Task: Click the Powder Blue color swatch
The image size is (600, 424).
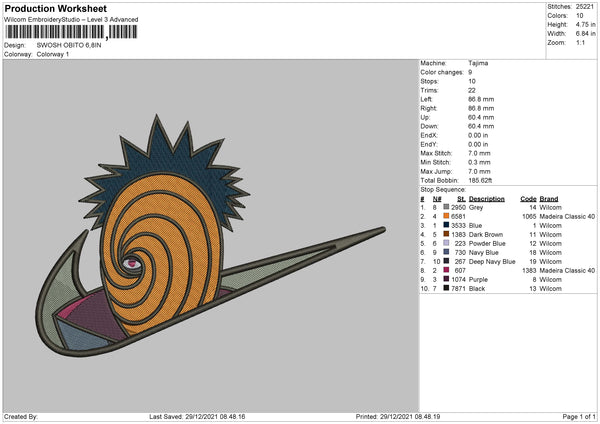Action: [x=446, y=243]
